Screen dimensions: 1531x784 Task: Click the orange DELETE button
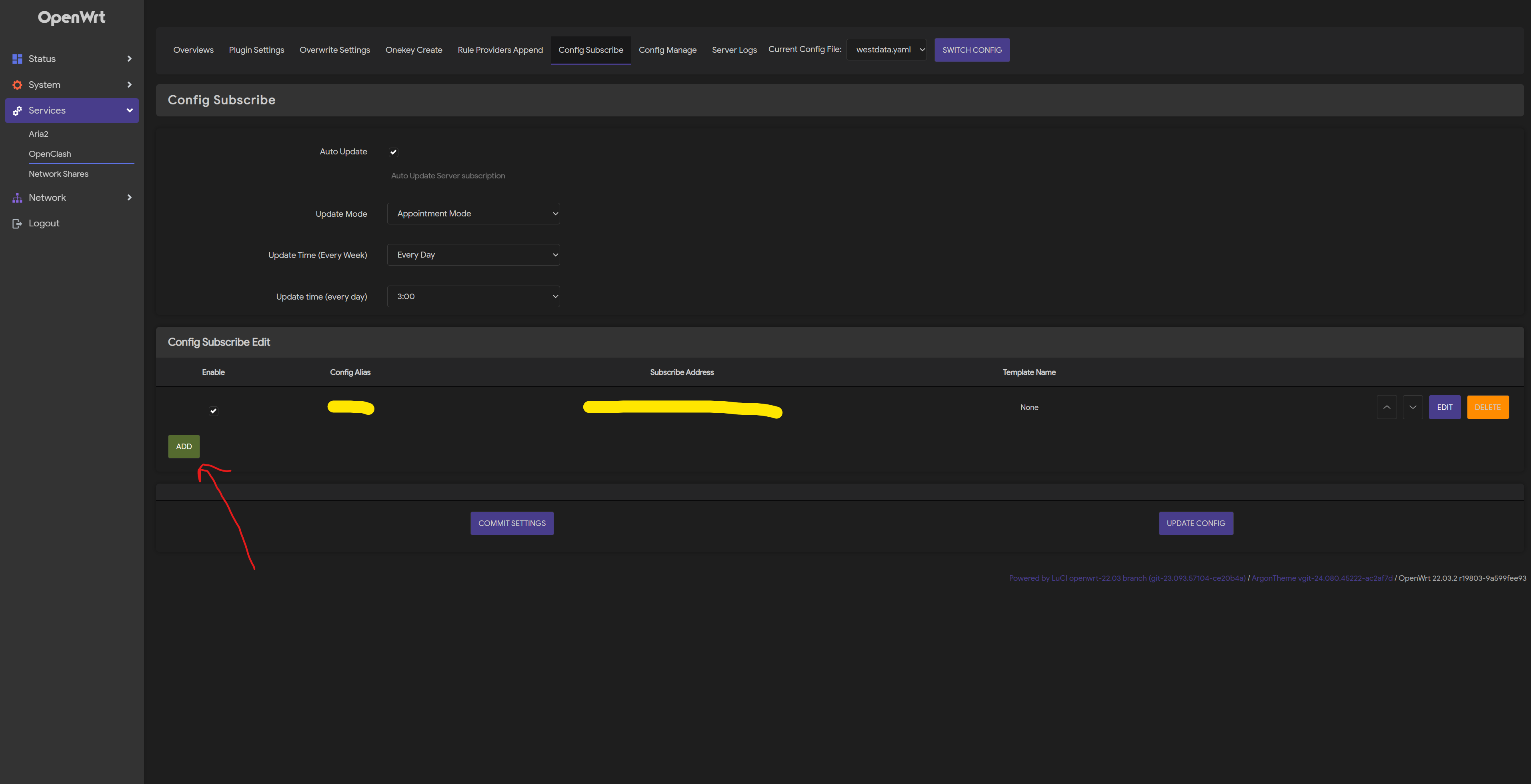pos(1488,407)
